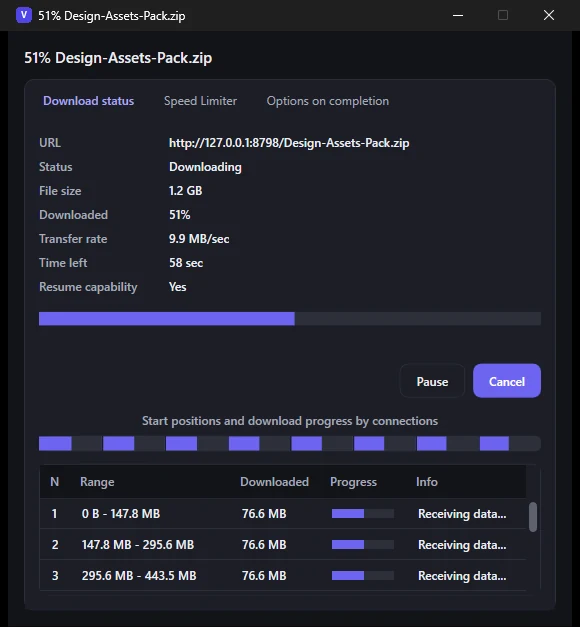Minimize the download window
Screen dimensions: 580x627
[x=458, y=15]
